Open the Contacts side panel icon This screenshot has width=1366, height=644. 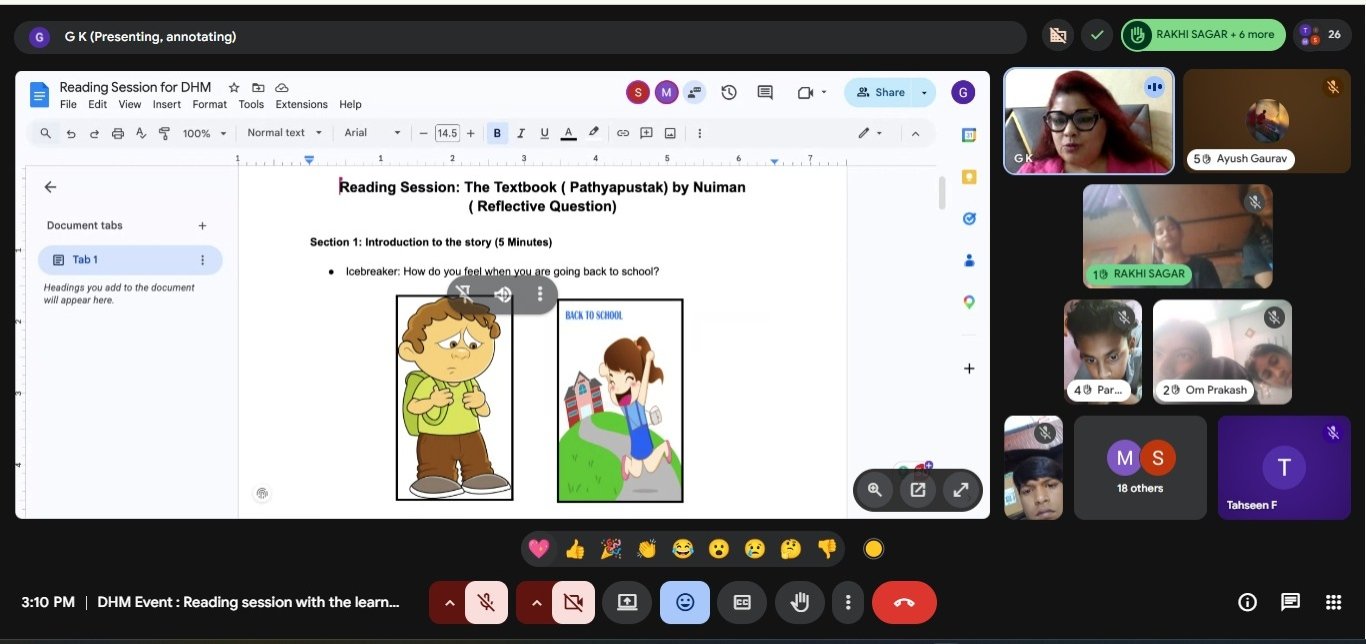pos(969,260)
